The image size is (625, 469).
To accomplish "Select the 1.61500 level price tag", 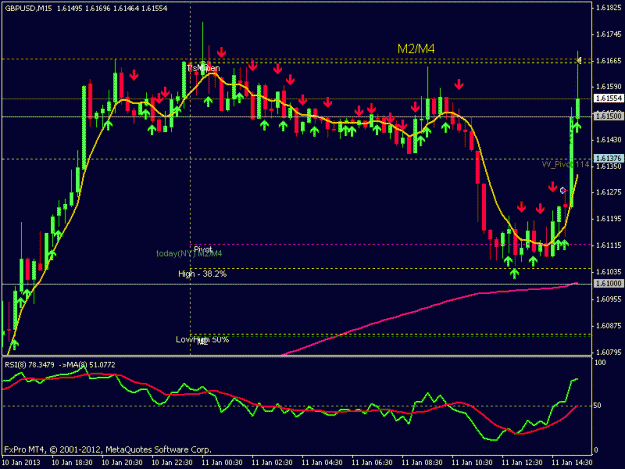I will click(608, 116).
